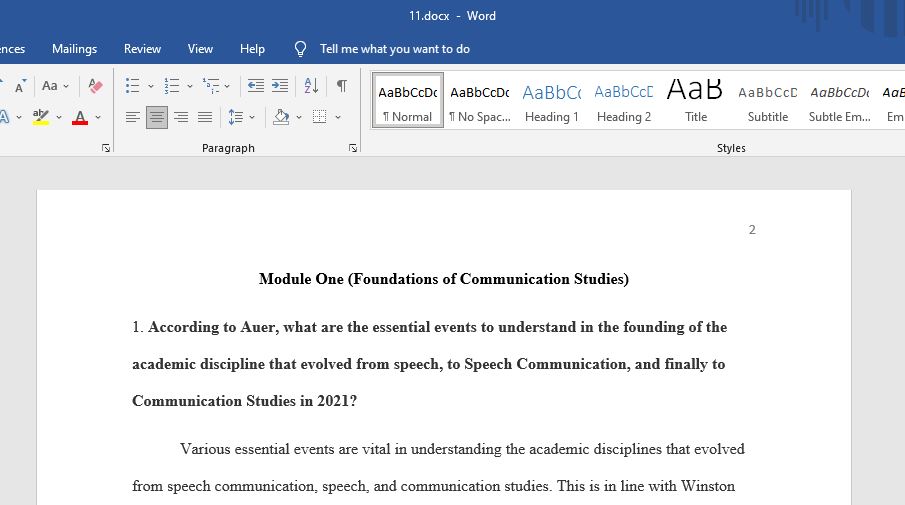The width and height of the screenshot is (905, 505).
Task: Apply the red Font Color
Action: (80, 117)
